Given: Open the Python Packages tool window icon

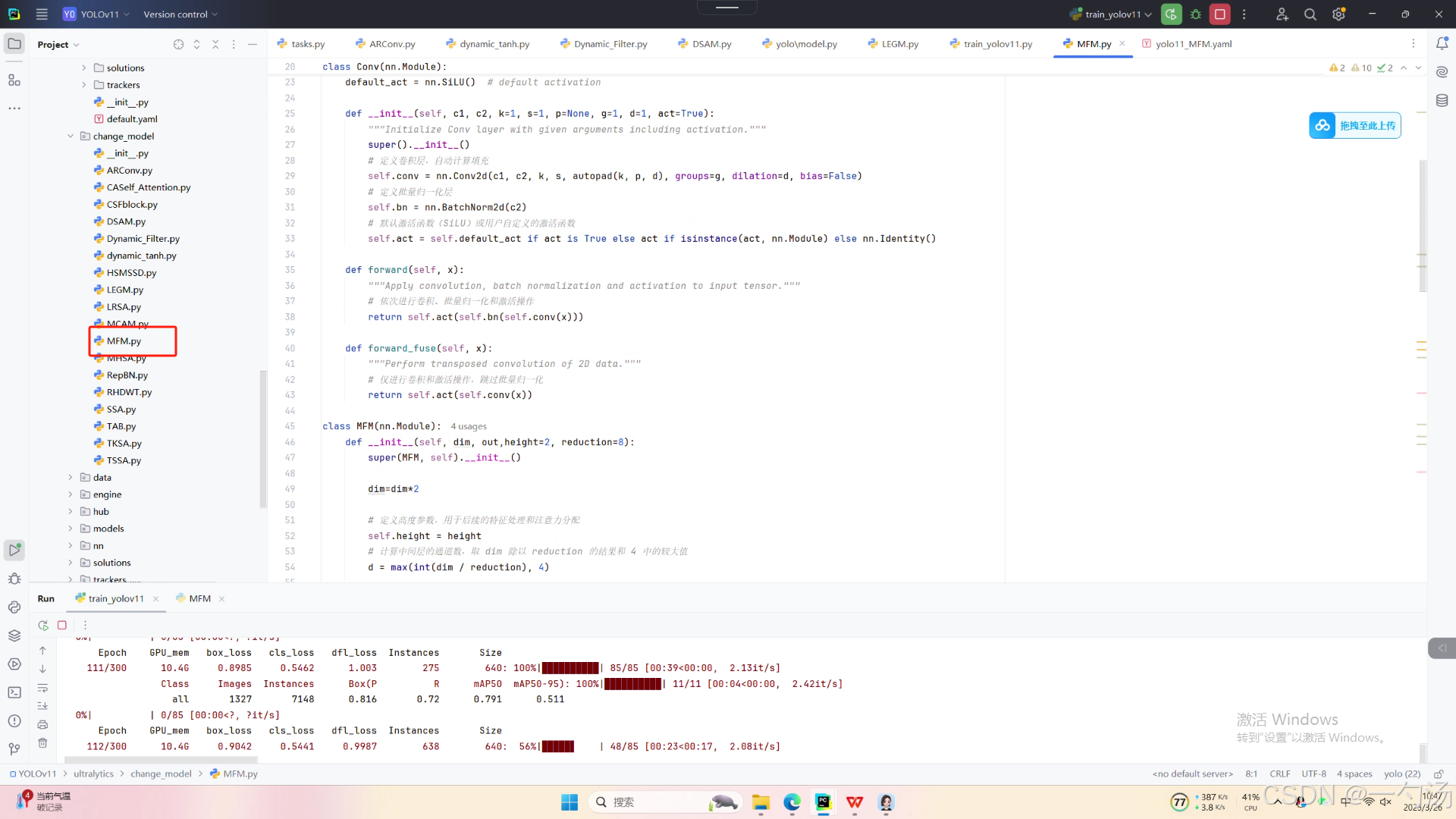Looking at the screenshot, I should 14,635.
